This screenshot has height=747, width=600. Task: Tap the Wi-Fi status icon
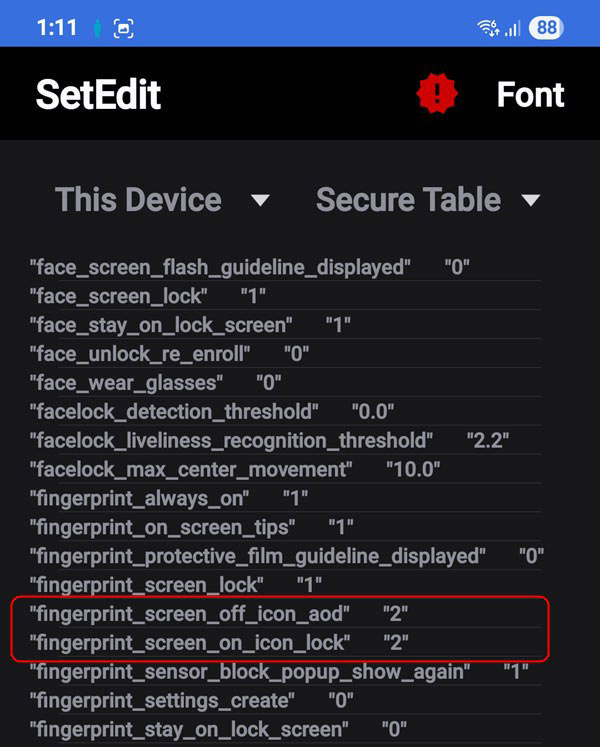[x=489, y=28]
